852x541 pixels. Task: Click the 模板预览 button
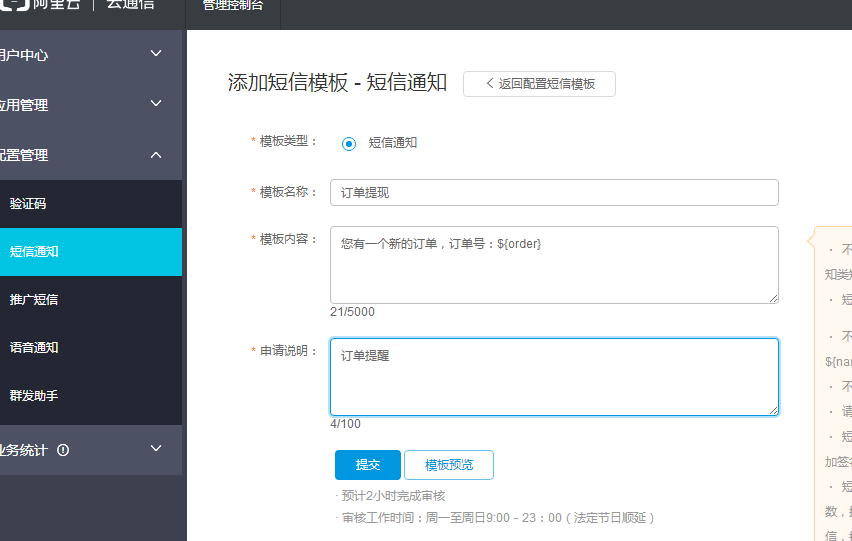(448, 465)
